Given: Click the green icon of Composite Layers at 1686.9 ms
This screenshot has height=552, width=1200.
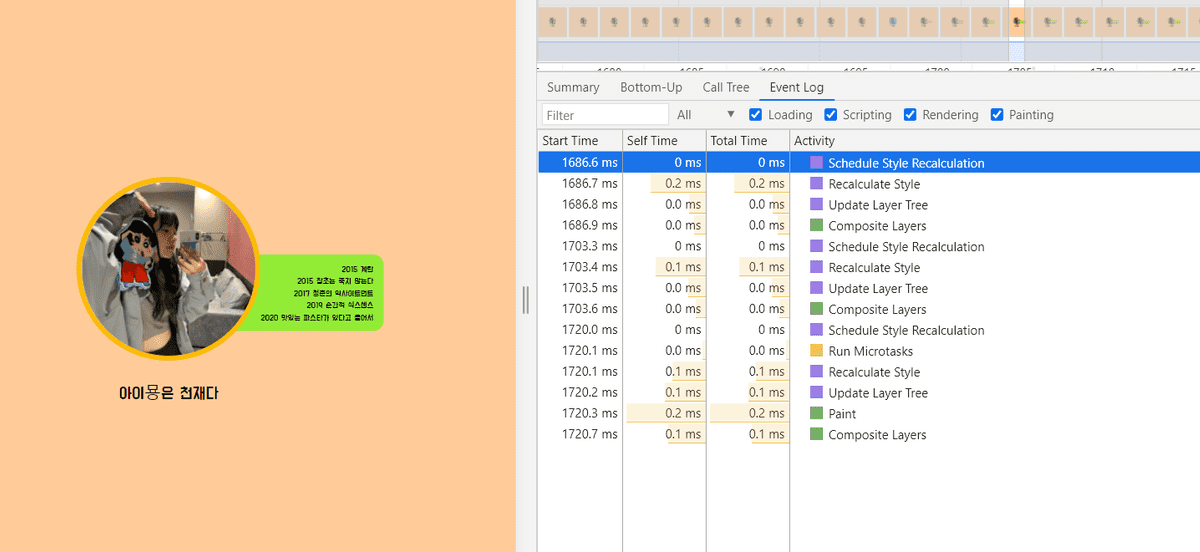Looking at the screenshot, I should tap(816, 226).
